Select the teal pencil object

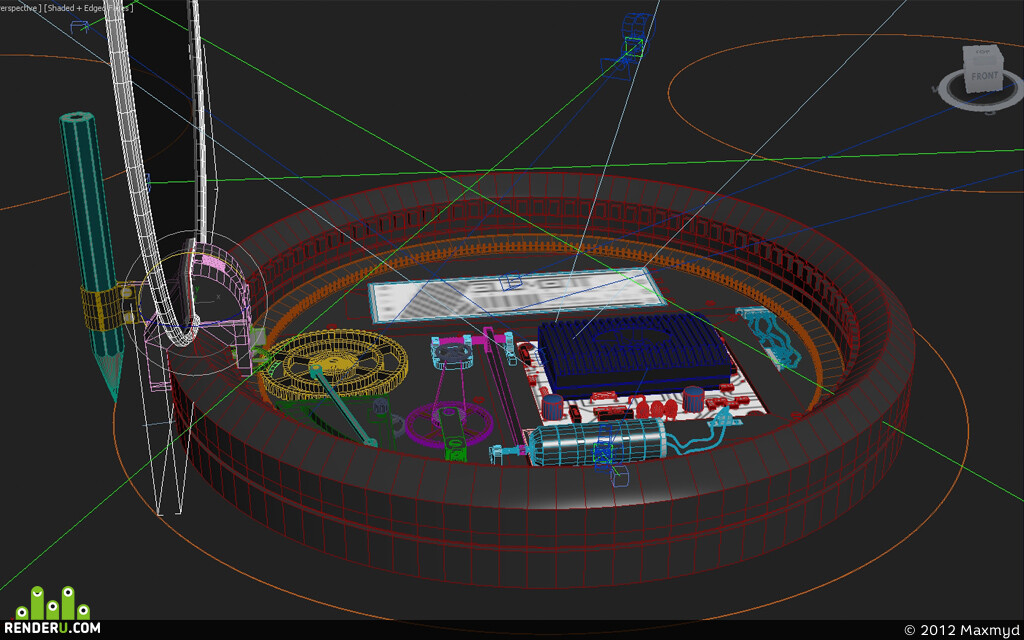coord(91,248)
